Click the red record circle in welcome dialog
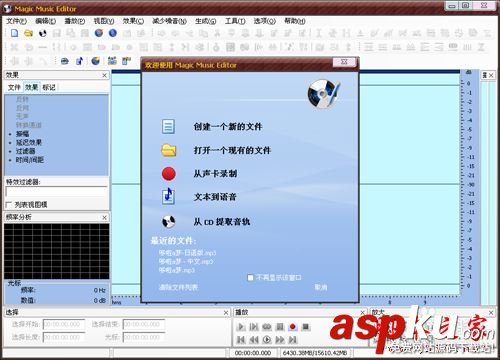The width and height of the screenshot is (500, 360). (169, 174)
